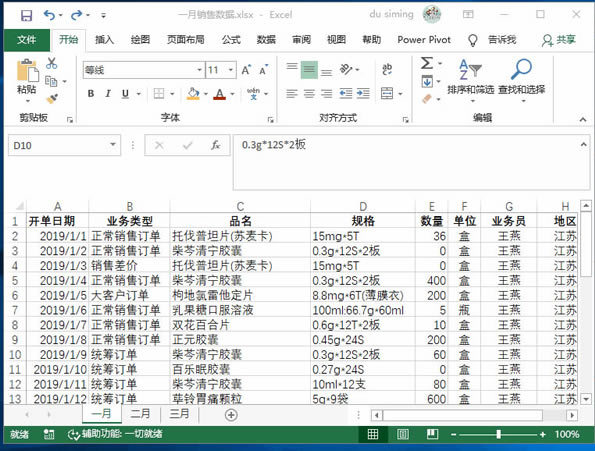Align text left
The image size is (595, 451).
292,93
